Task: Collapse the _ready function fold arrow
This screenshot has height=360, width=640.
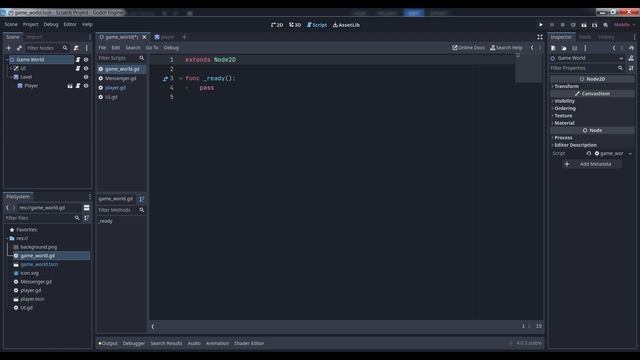Action: pos(181,78)
